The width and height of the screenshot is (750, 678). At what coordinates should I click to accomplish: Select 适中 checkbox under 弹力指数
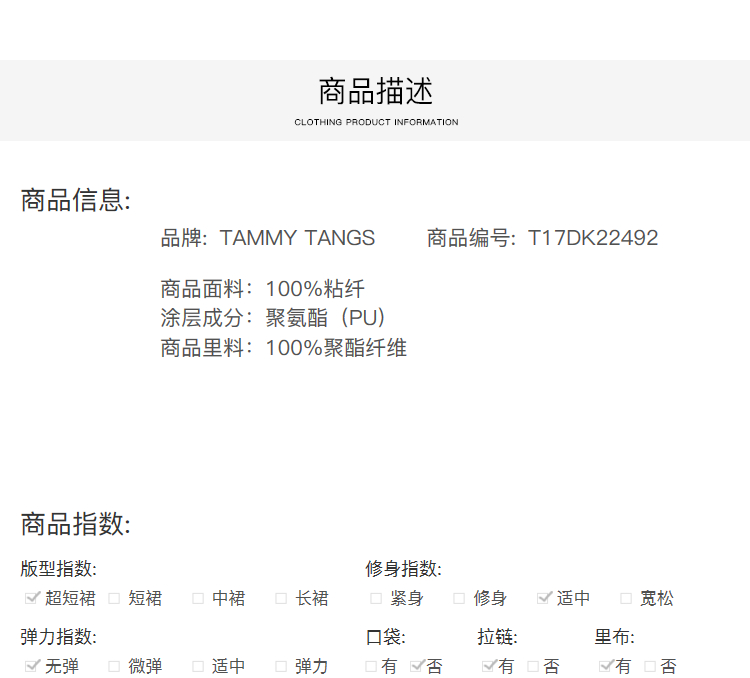click(198, 666)
